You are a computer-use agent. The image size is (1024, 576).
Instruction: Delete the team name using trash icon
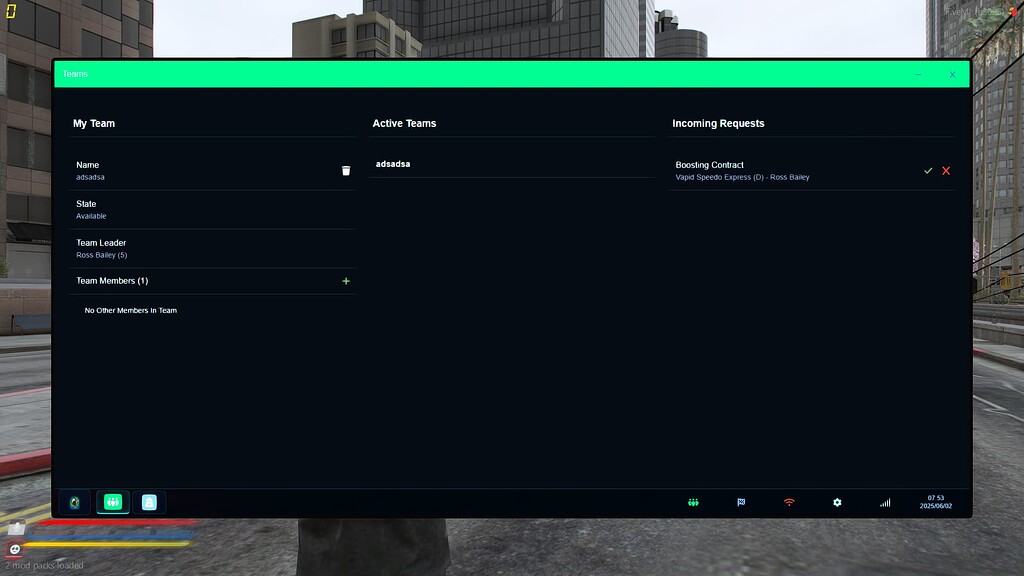point(346,170)
